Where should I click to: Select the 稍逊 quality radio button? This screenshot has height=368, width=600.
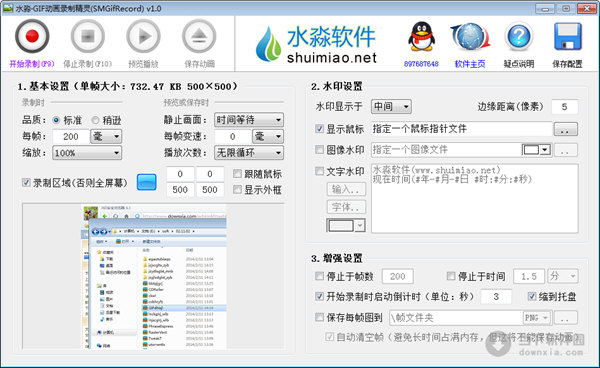(x=96, y=120)
